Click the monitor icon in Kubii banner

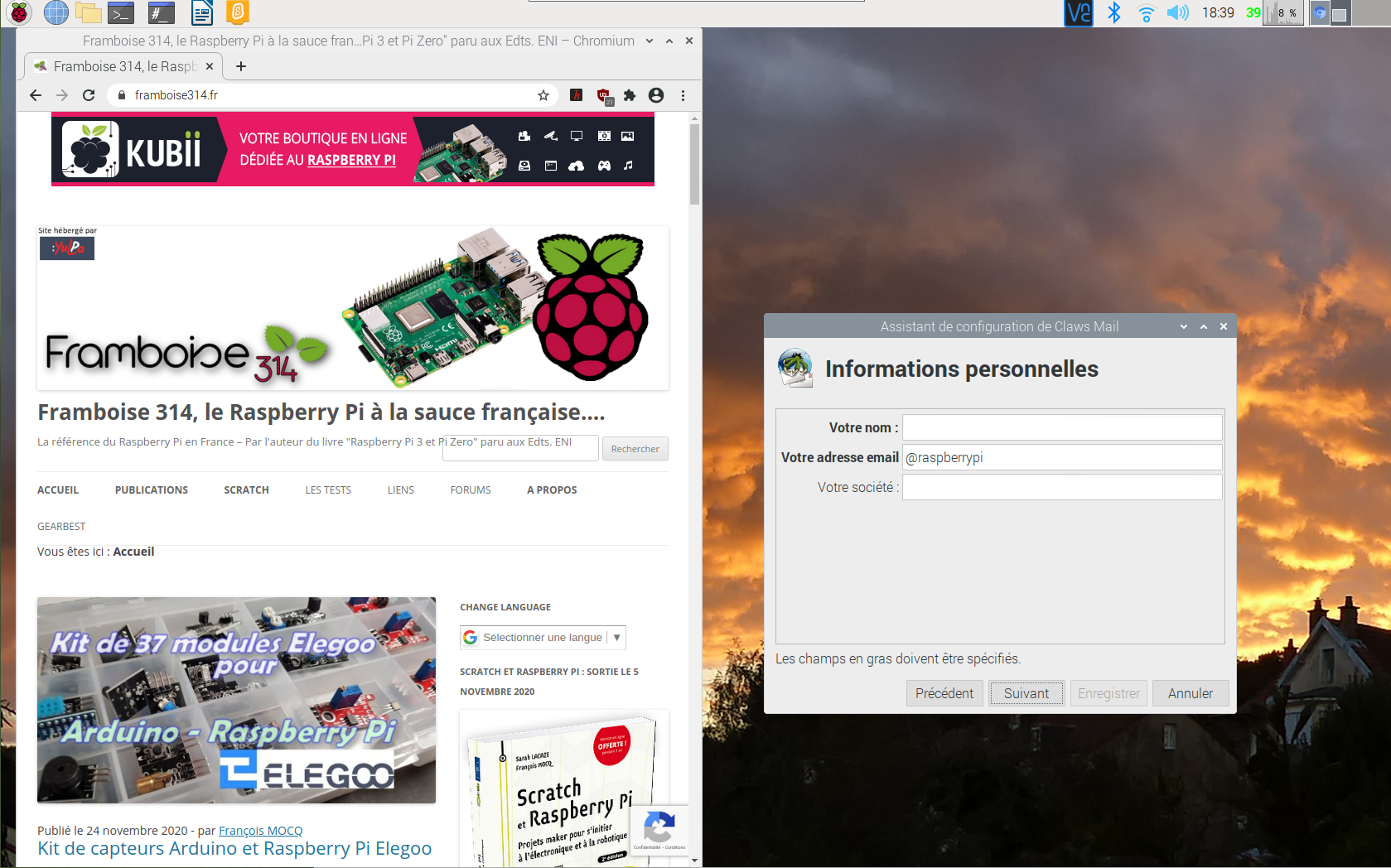coord(577,136)
